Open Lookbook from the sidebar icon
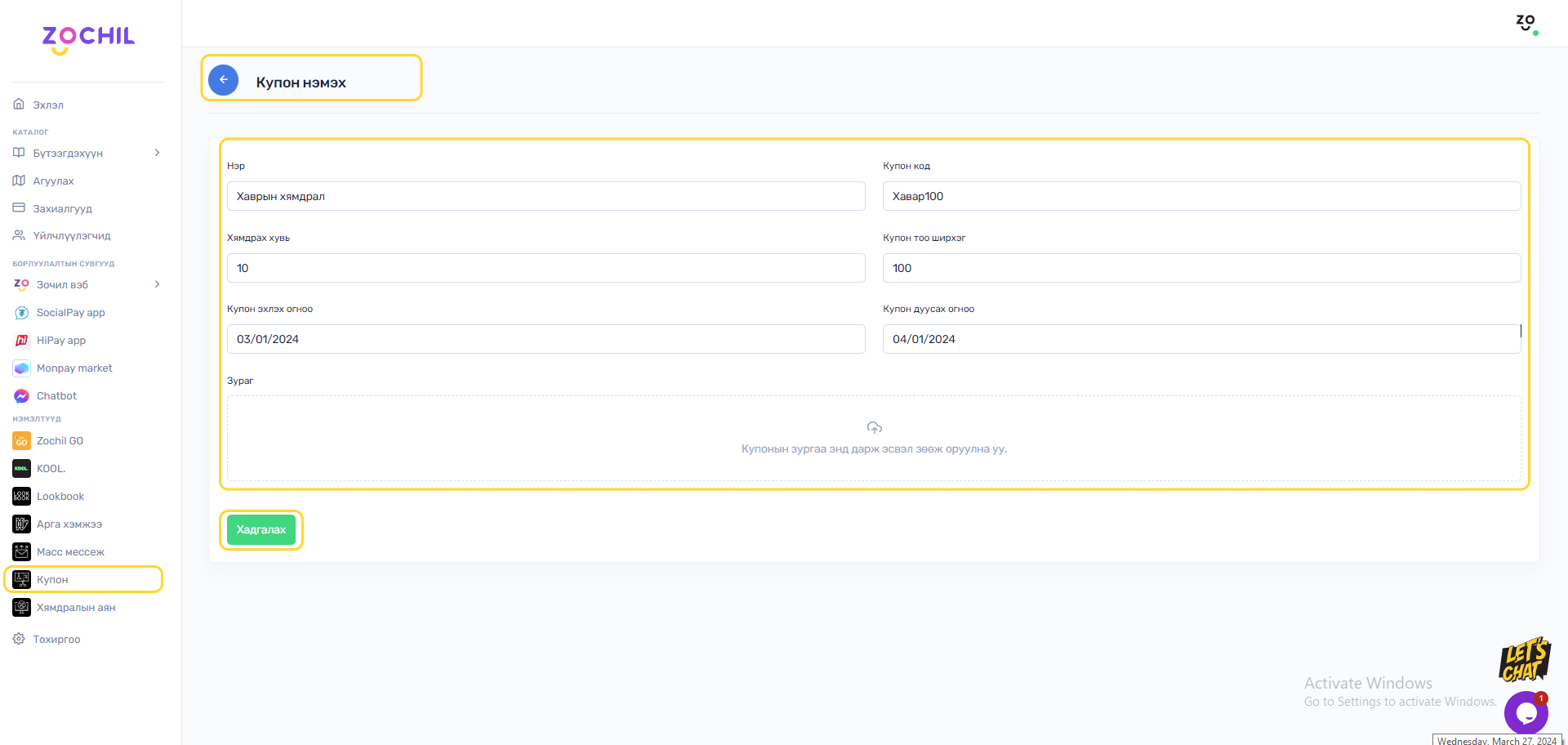The width and height of the screenshot is (1568, 745). tap(22, 497)
